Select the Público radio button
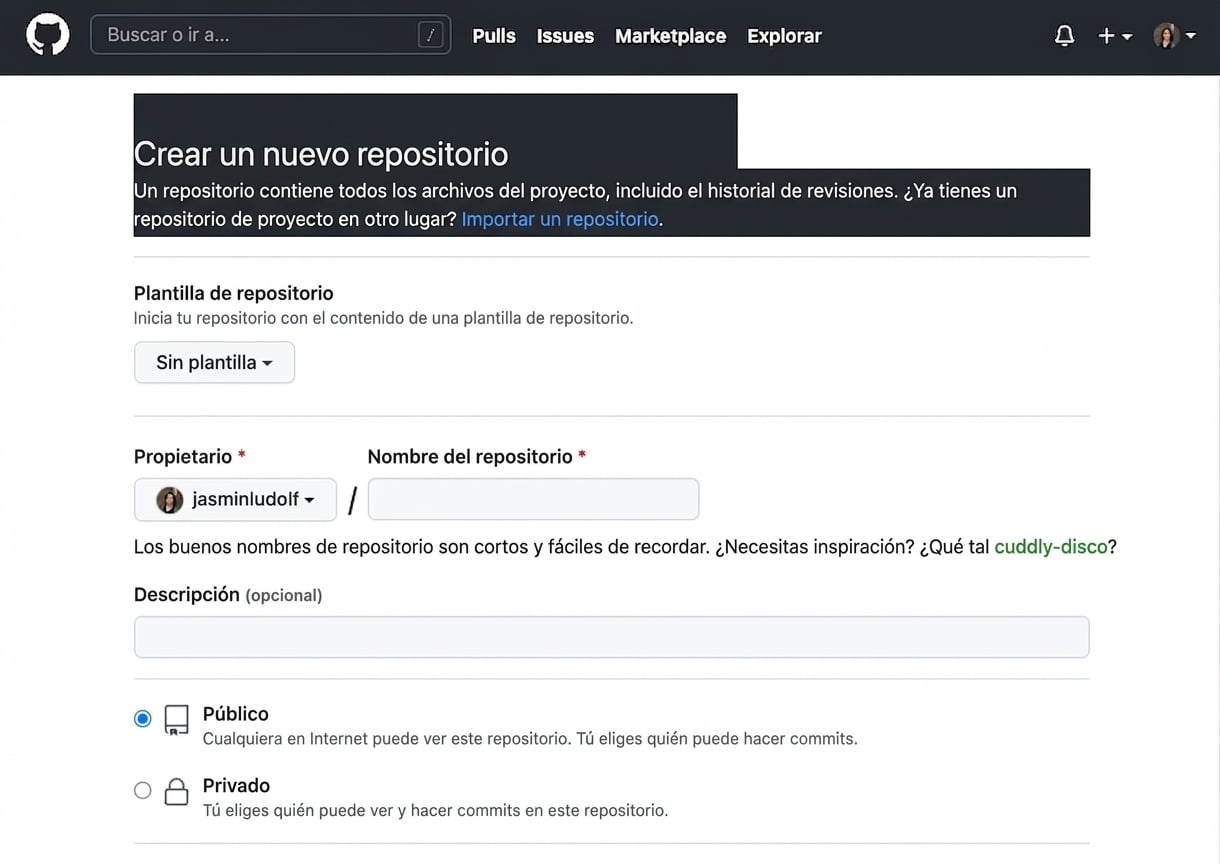1220x864 pixels. (143, 718)
